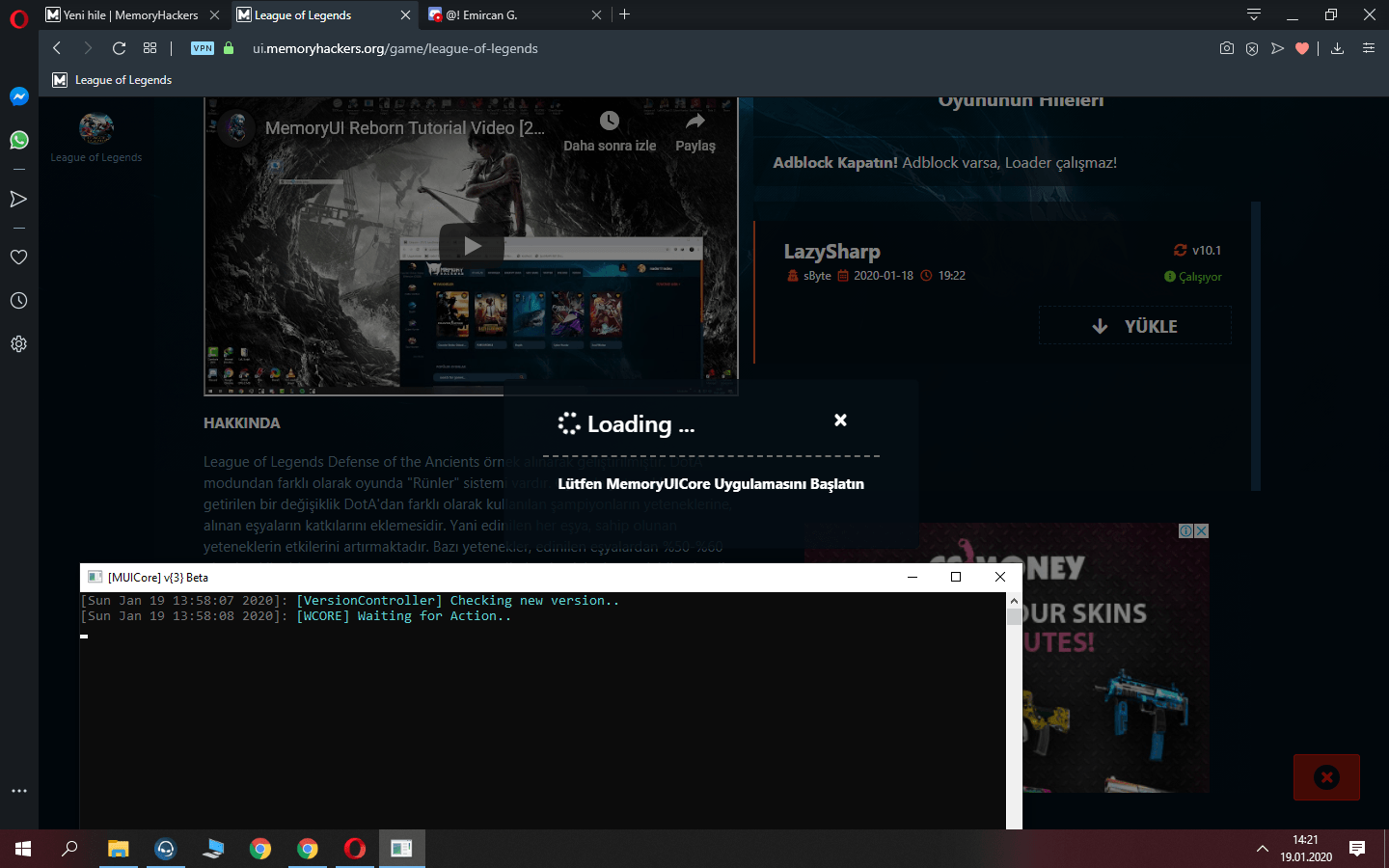The width and height of the screenshot is (1389, 868).
Task: Open My Flow sidebar icon
Action: coord(18,199)
